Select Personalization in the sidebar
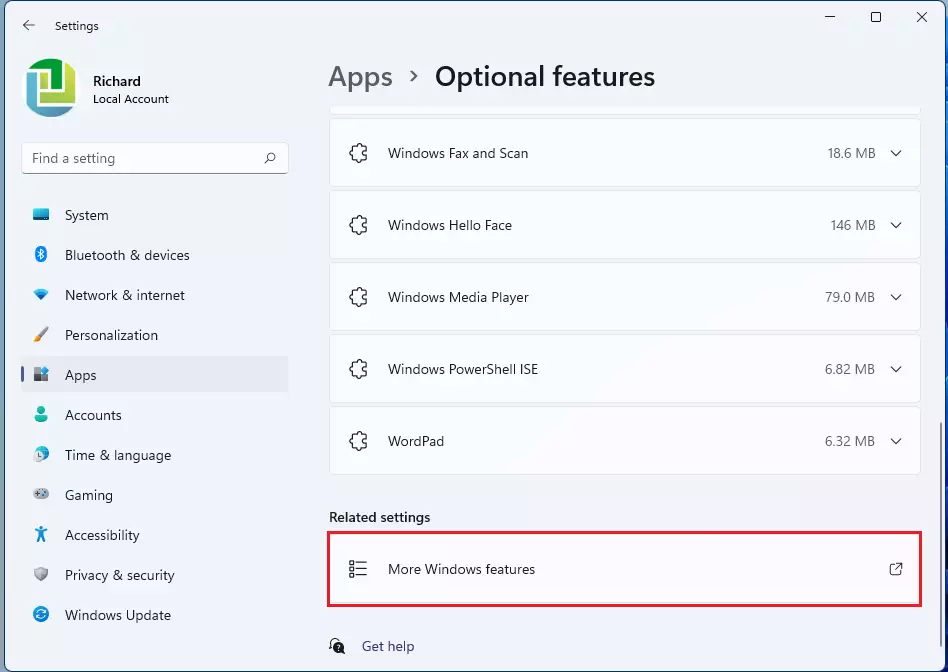Screen dimensions: 948x672 tap(155, 334)
